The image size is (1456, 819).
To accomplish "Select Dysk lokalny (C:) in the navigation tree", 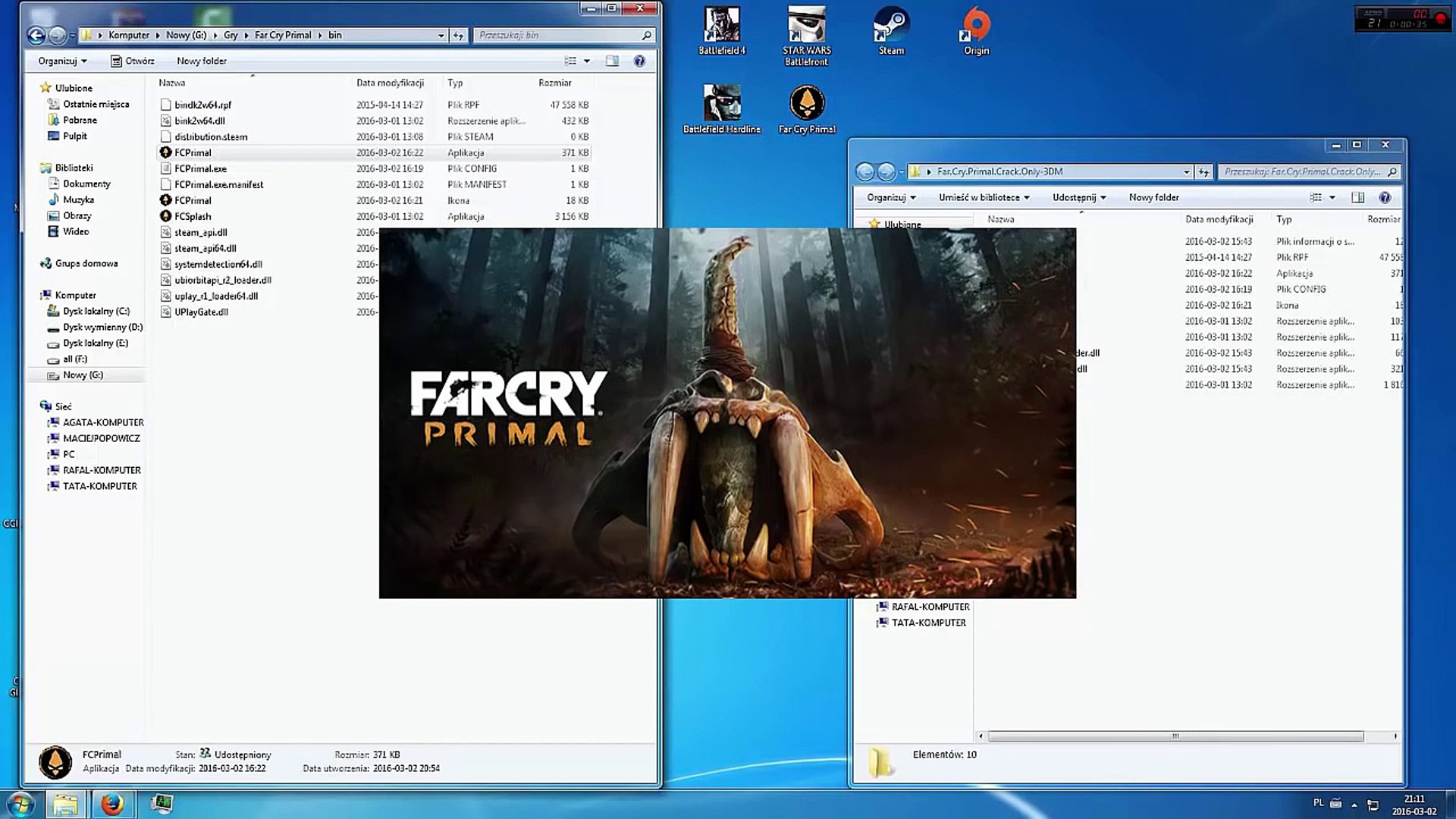I will [x=96, y=311].
